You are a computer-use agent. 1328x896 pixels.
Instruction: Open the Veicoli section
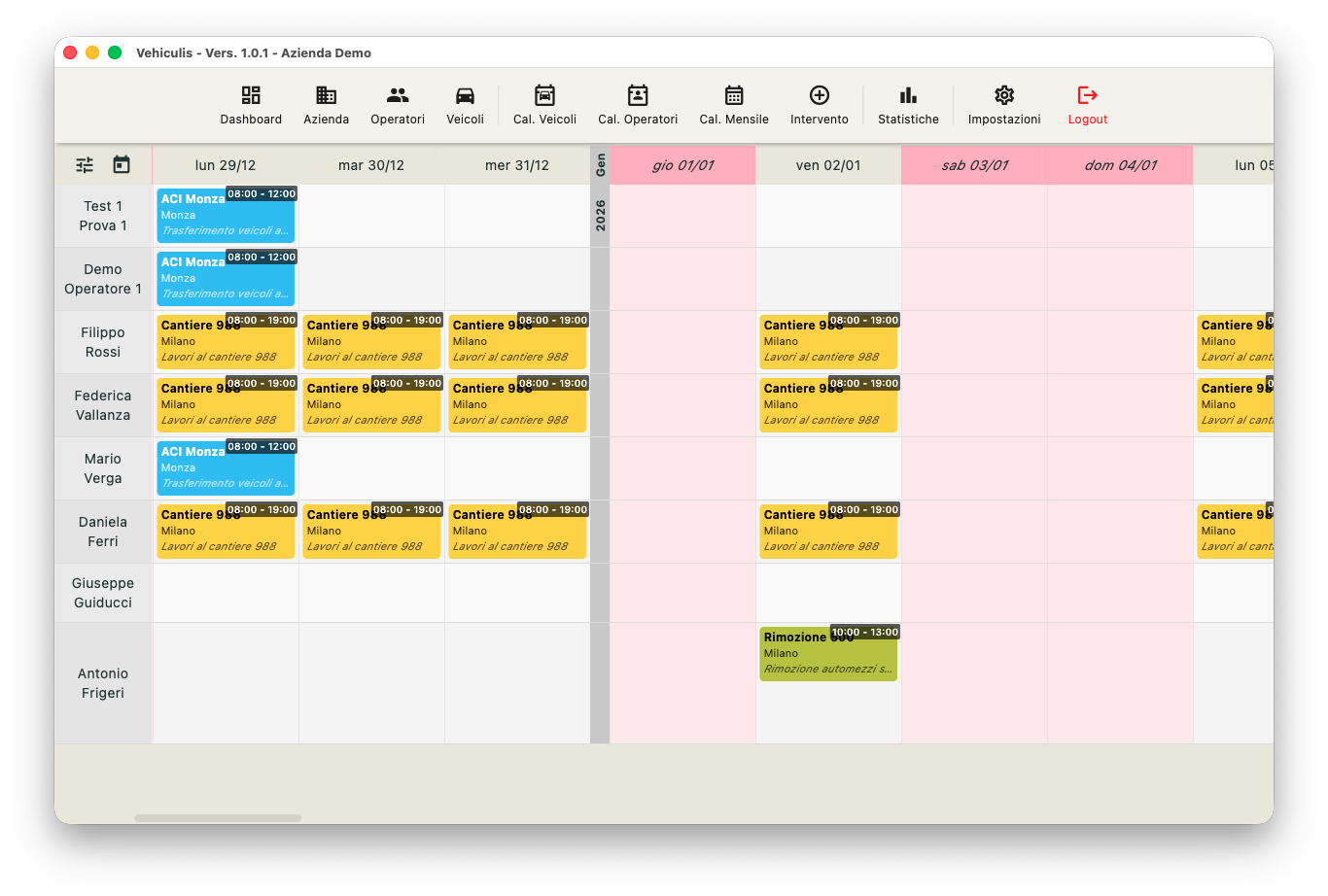point(465,105)
